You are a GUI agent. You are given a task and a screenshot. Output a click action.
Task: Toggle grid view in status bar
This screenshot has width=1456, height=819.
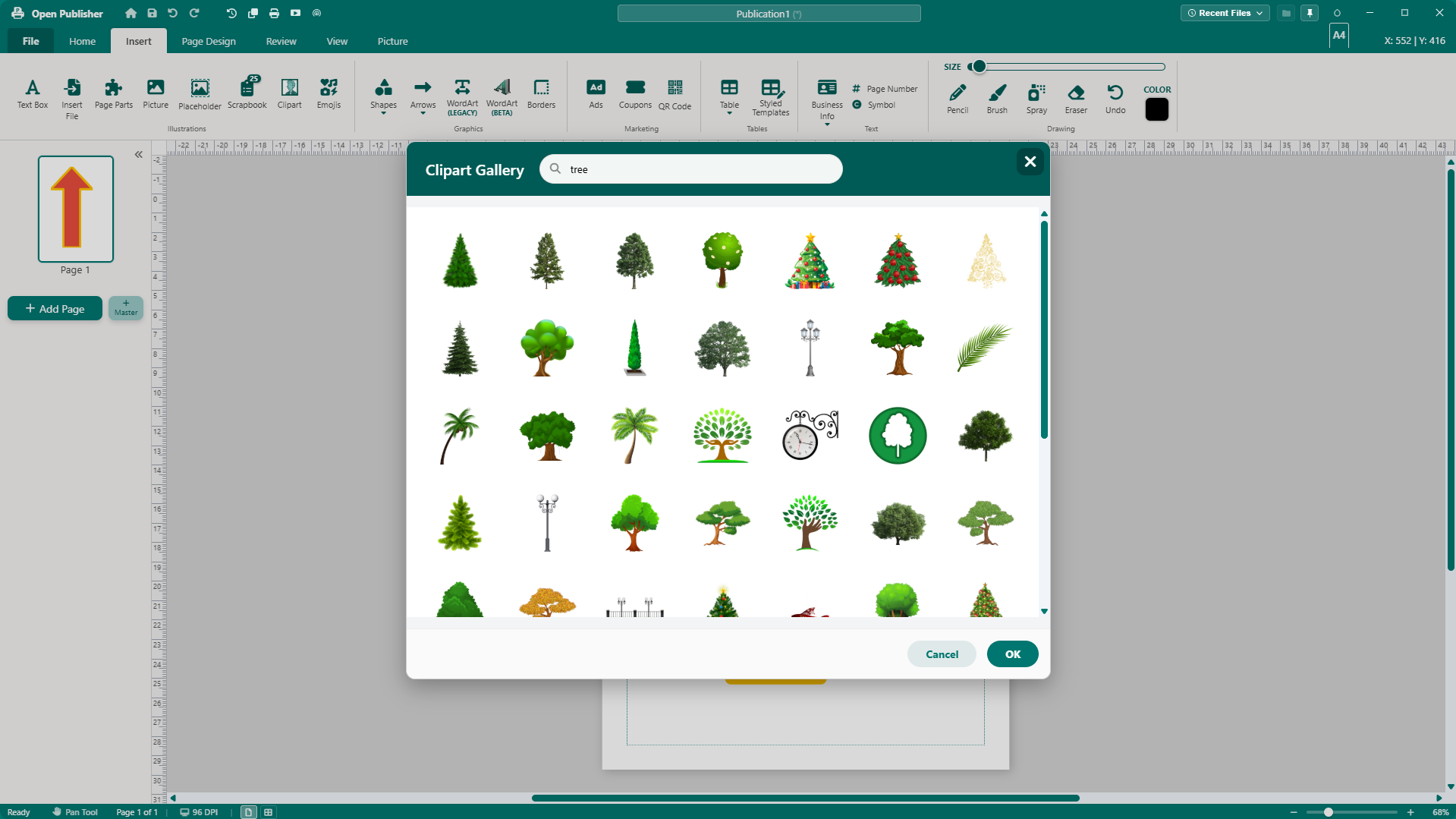pyautogui.click(x=268, y=812)
